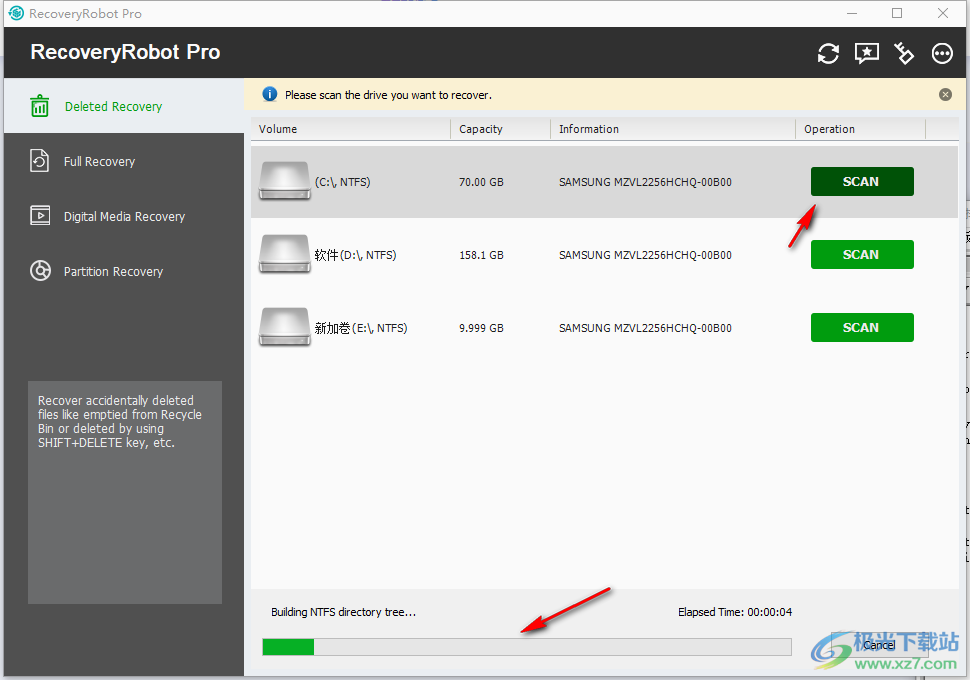Screen dimensions: 970x680
Task: Open Digital Media Recovery mode
Action: pos(124,216)
